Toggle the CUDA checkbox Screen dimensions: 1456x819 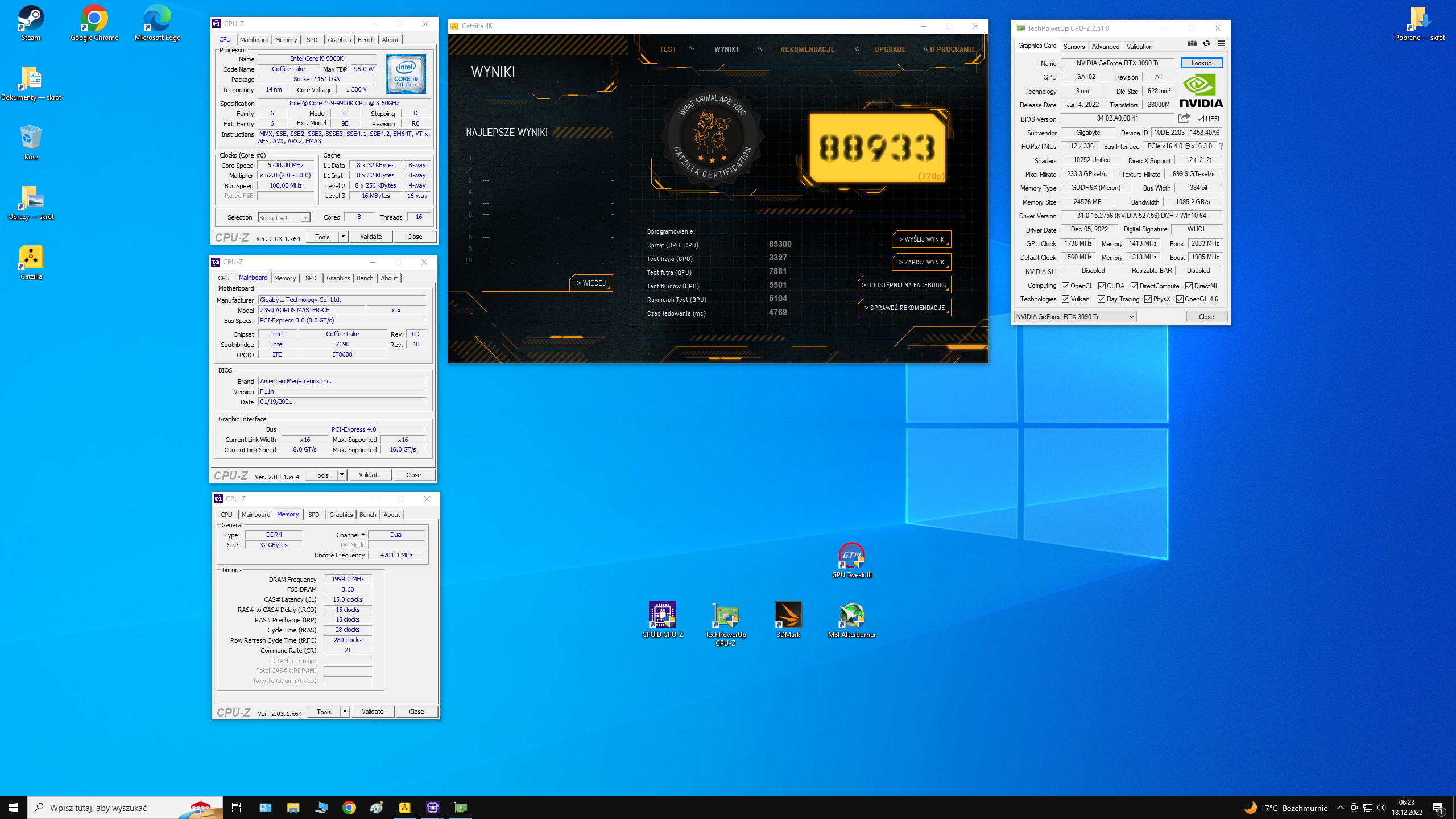coord(1102,286)
